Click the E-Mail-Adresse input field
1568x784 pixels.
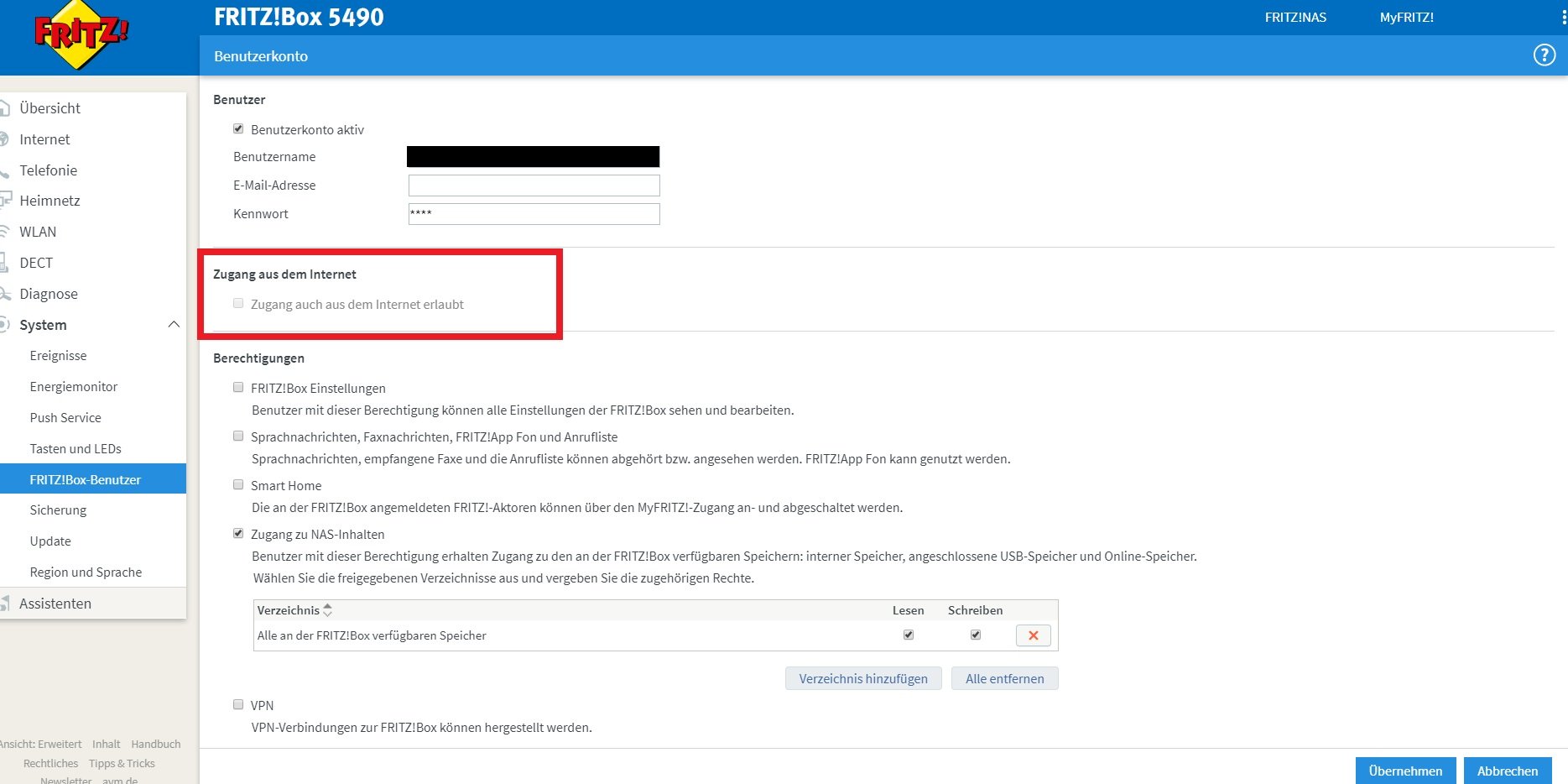tap(534, 186)
